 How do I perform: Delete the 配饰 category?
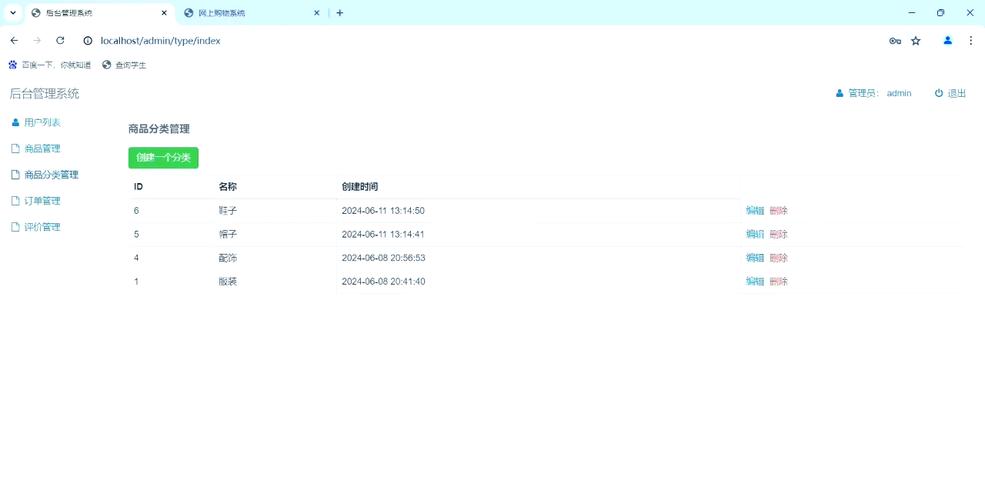(x=778, y=258)
